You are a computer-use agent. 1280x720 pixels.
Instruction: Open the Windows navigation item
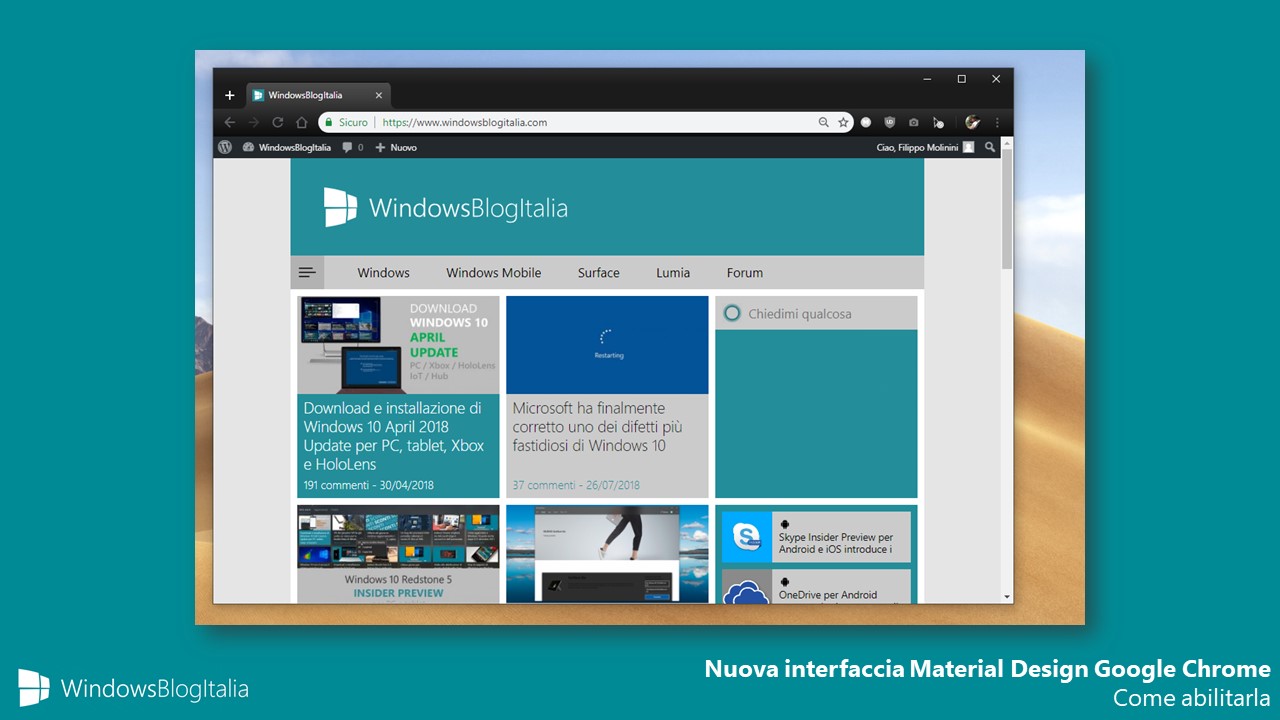click(384, 272)
